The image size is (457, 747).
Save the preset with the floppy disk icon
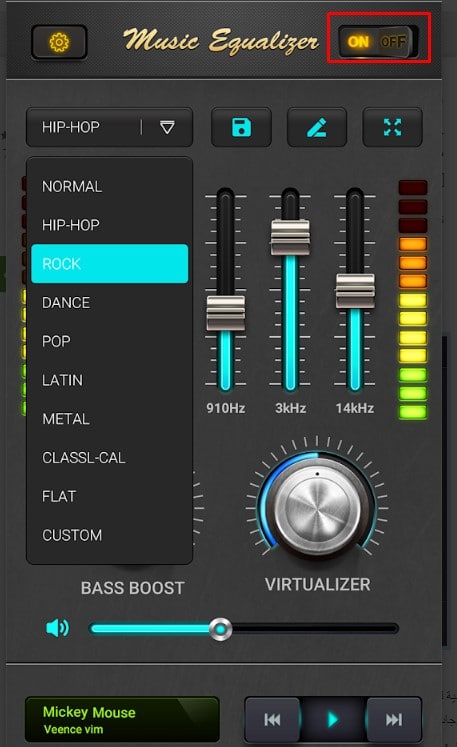241,127
